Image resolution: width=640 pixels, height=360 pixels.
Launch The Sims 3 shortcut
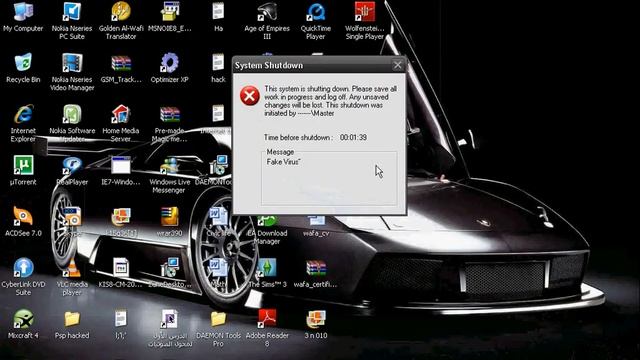267,267
